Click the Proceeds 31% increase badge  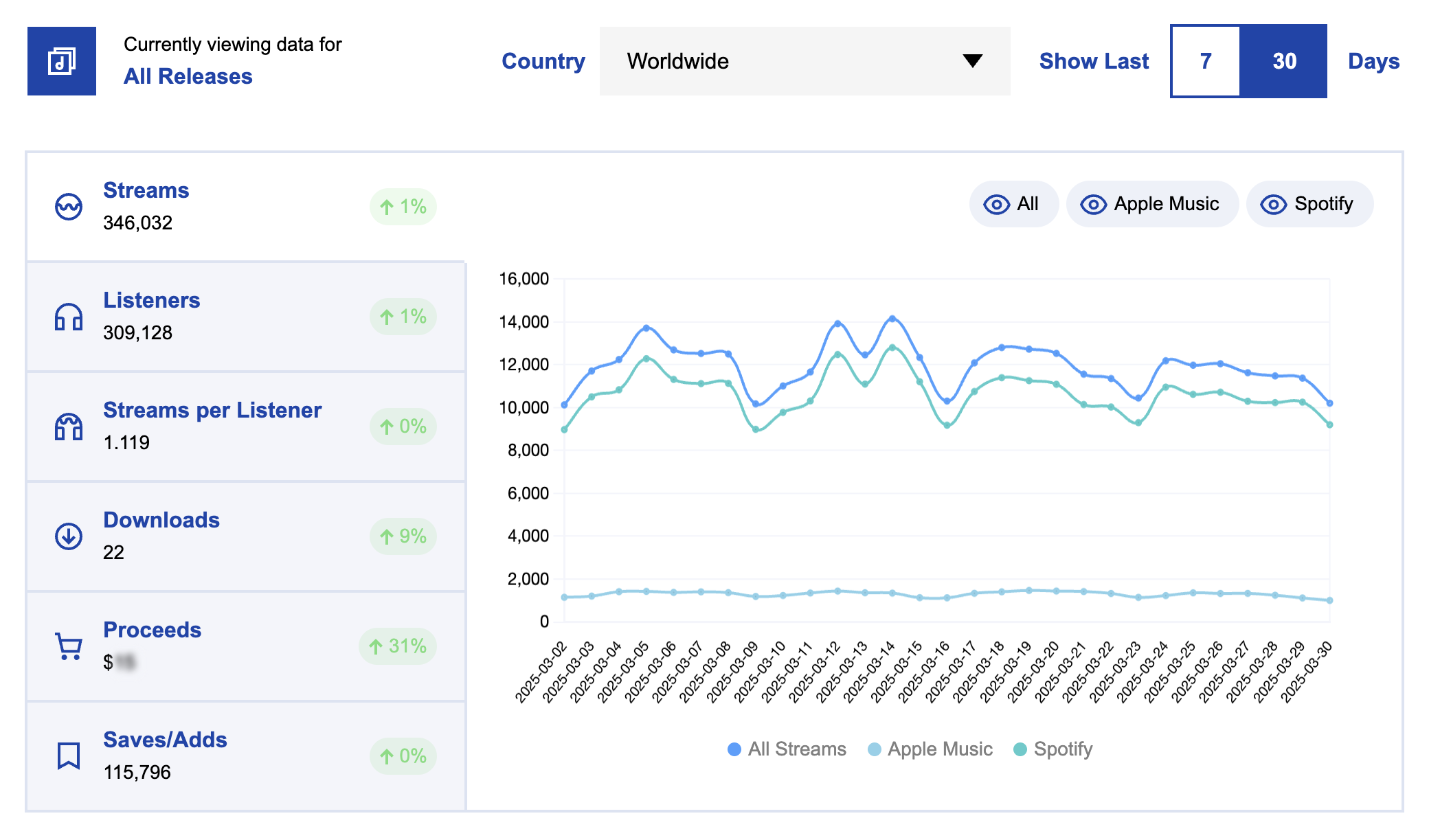tap(398, 646)
